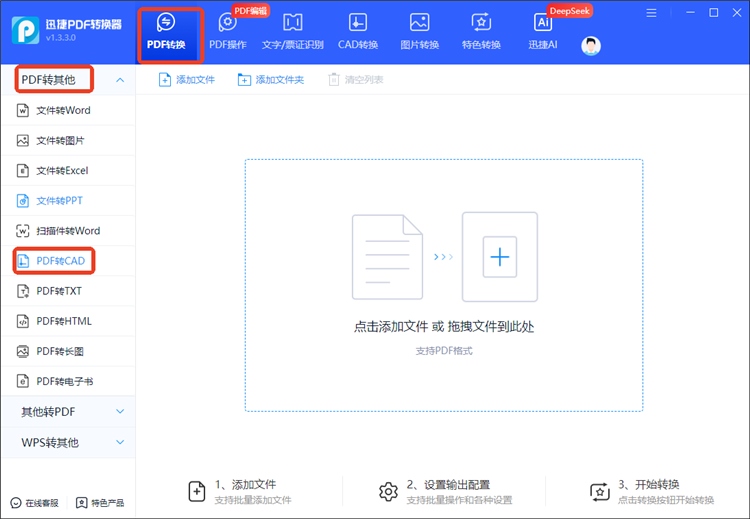This screenshot has width=750, height=519.
Task: Click the 清空列表 button
Action: pyautogui.click(x=355, y=80)
